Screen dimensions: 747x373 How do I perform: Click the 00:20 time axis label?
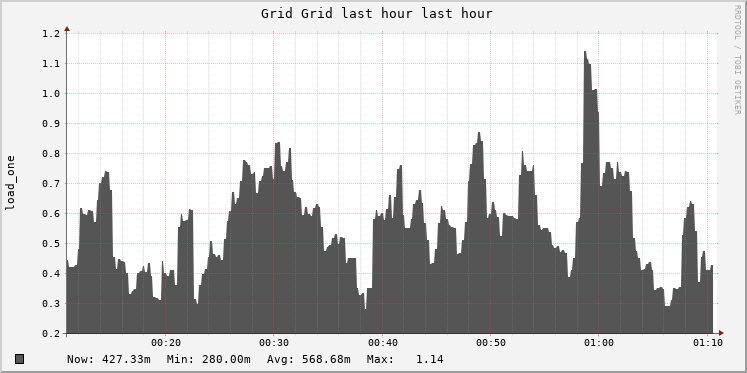click(166, 343)
